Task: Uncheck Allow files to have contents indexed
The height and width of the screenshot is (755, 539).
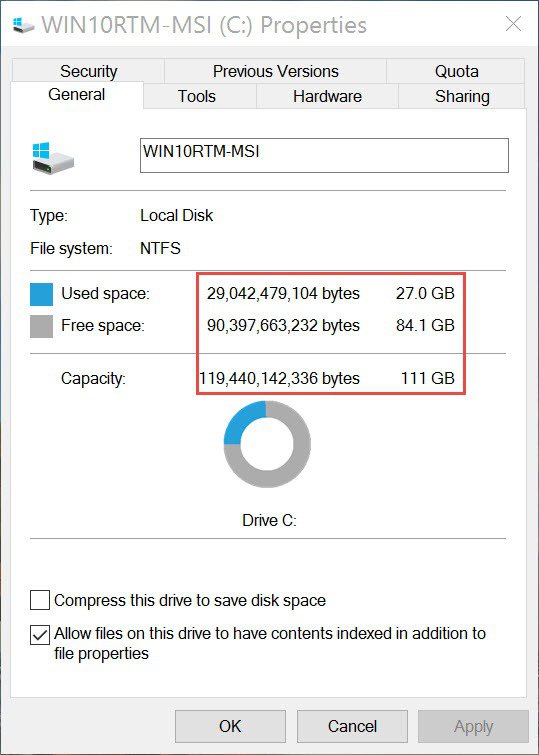Action: pos(39,635)
